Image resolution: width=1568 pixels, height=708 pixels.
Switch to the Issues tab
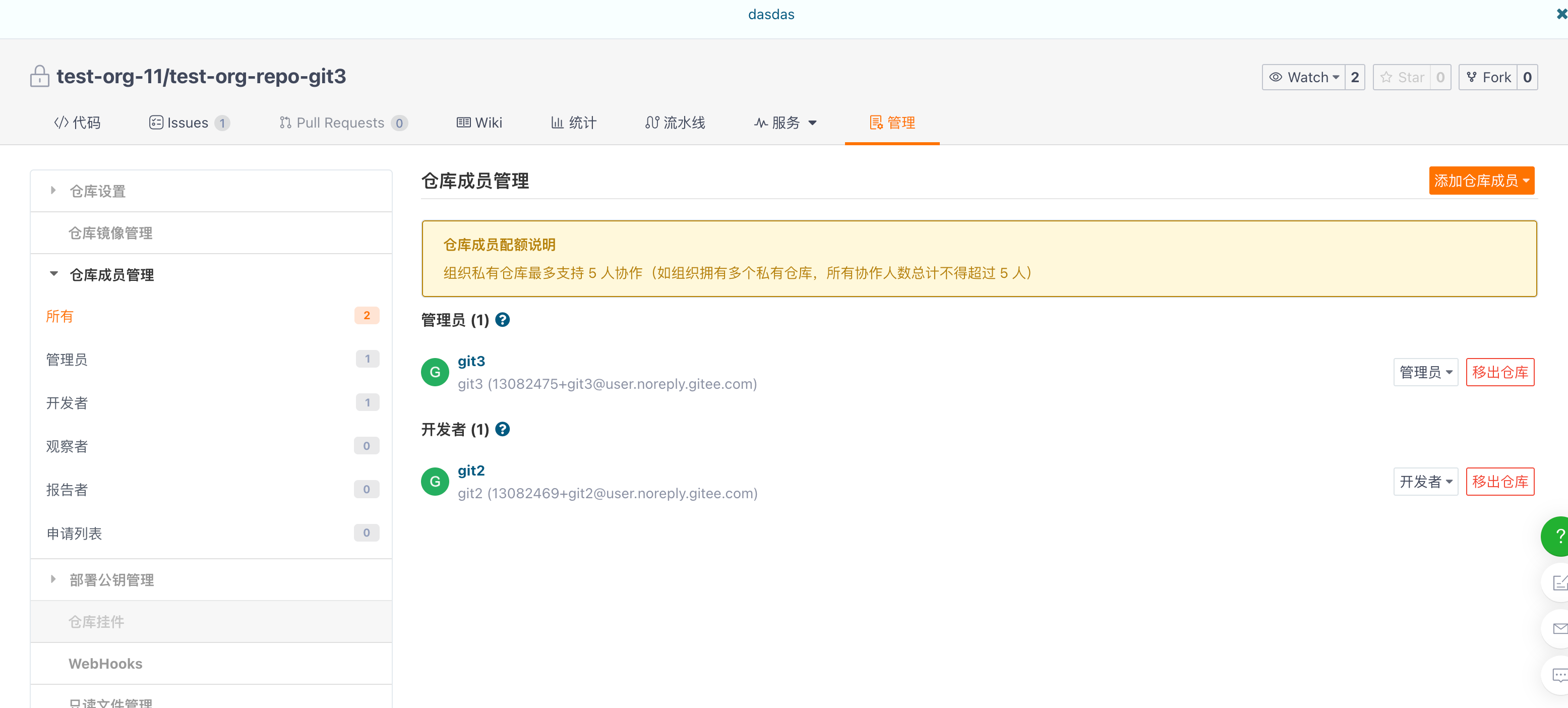189,123
